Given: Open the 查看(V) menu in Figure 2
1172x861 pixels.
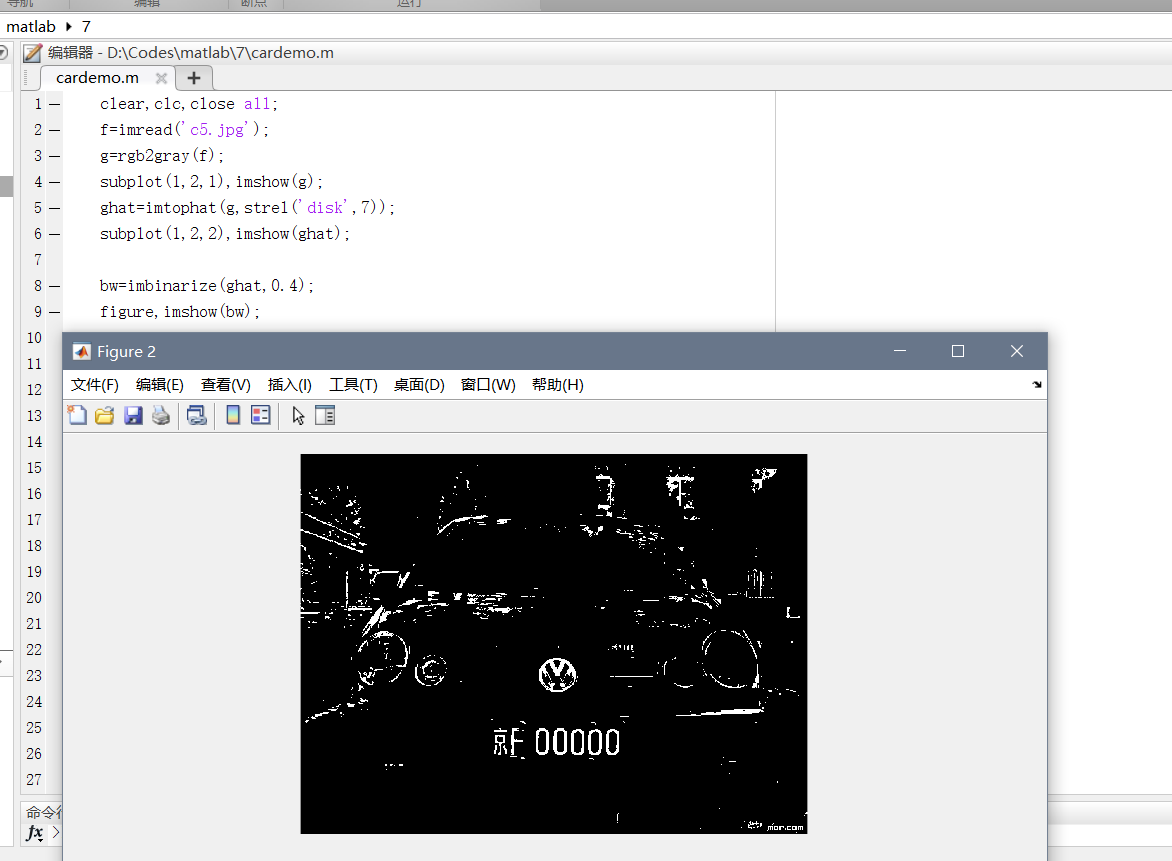Looking at the screenshot, I should coord(226,385).
